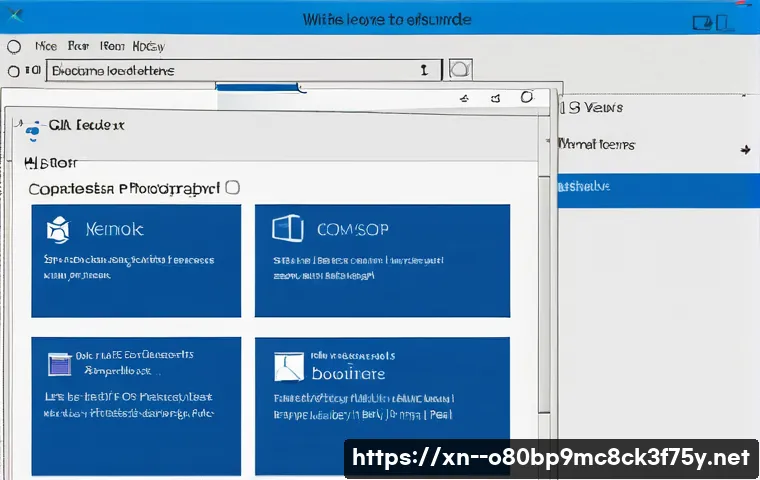Click the circular icon in dialog header
Image resolution: width=760 pixels, height=480 pixels.
point(527,98)
